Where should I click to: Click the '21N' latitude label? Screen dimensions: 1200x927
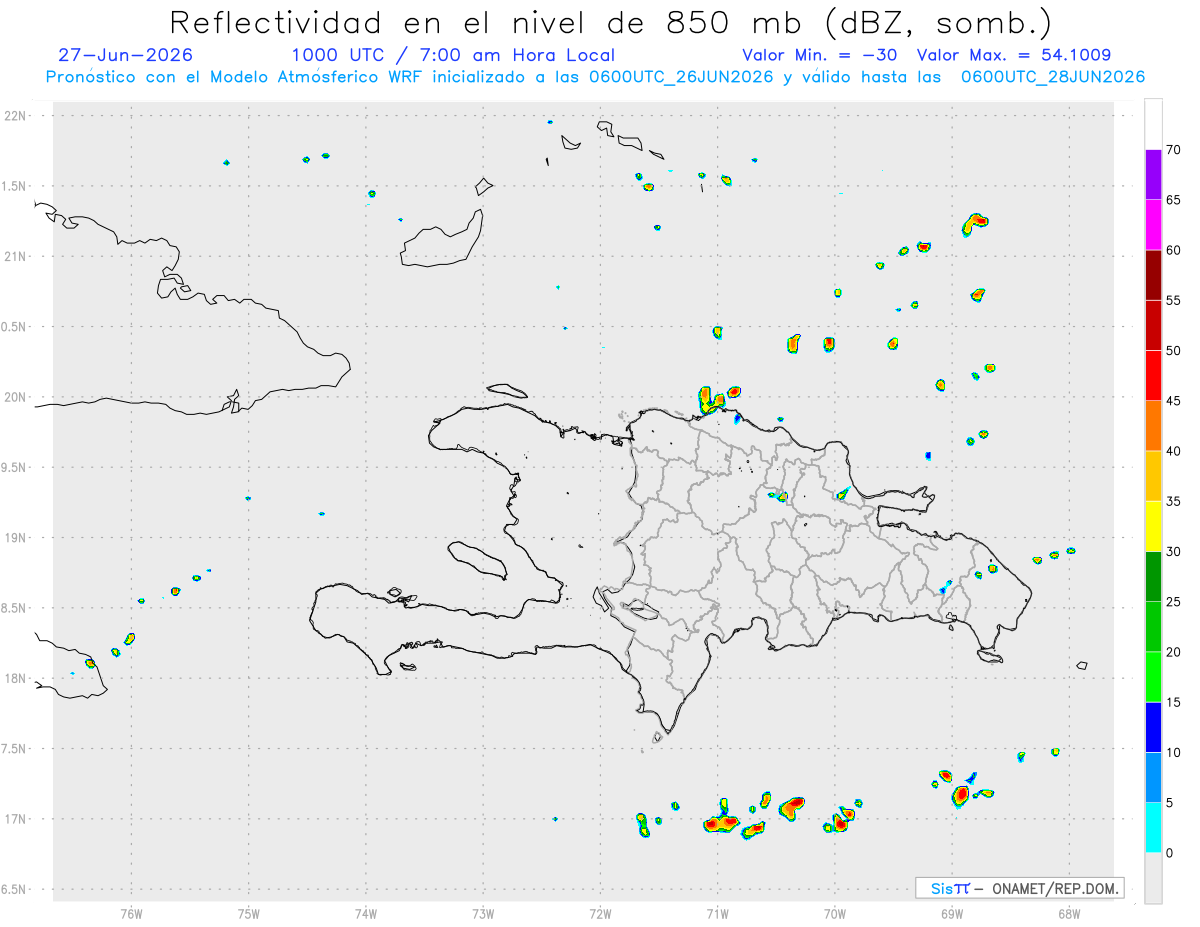point(17,257)
